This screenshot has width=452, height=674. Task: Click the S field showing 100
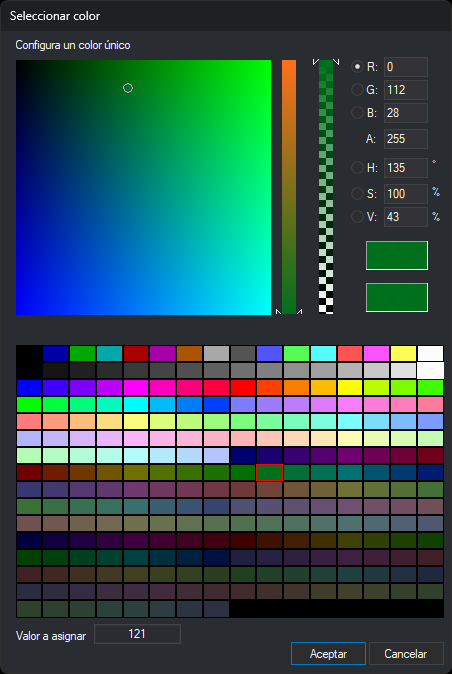406,194
